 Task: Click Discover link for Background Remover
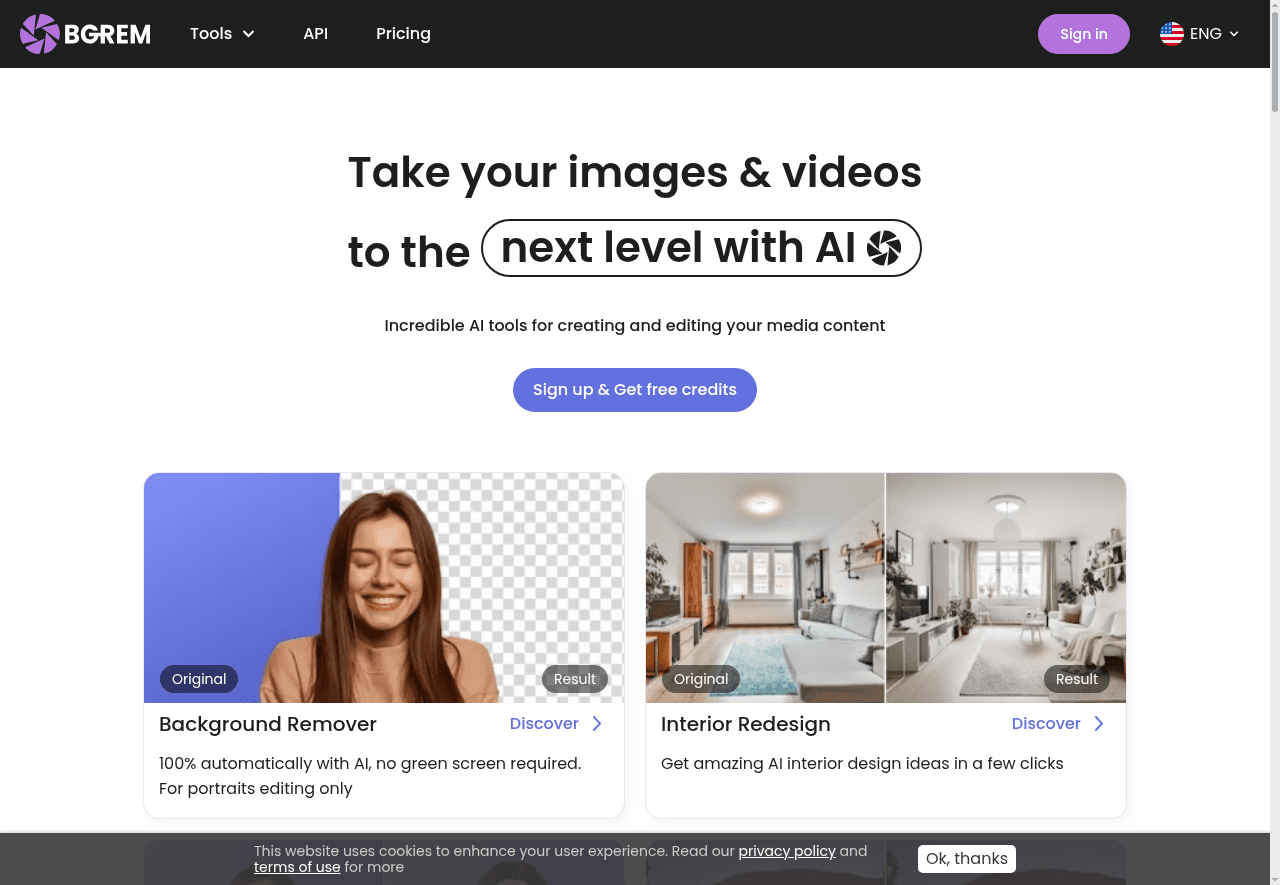tap(544, 724)
